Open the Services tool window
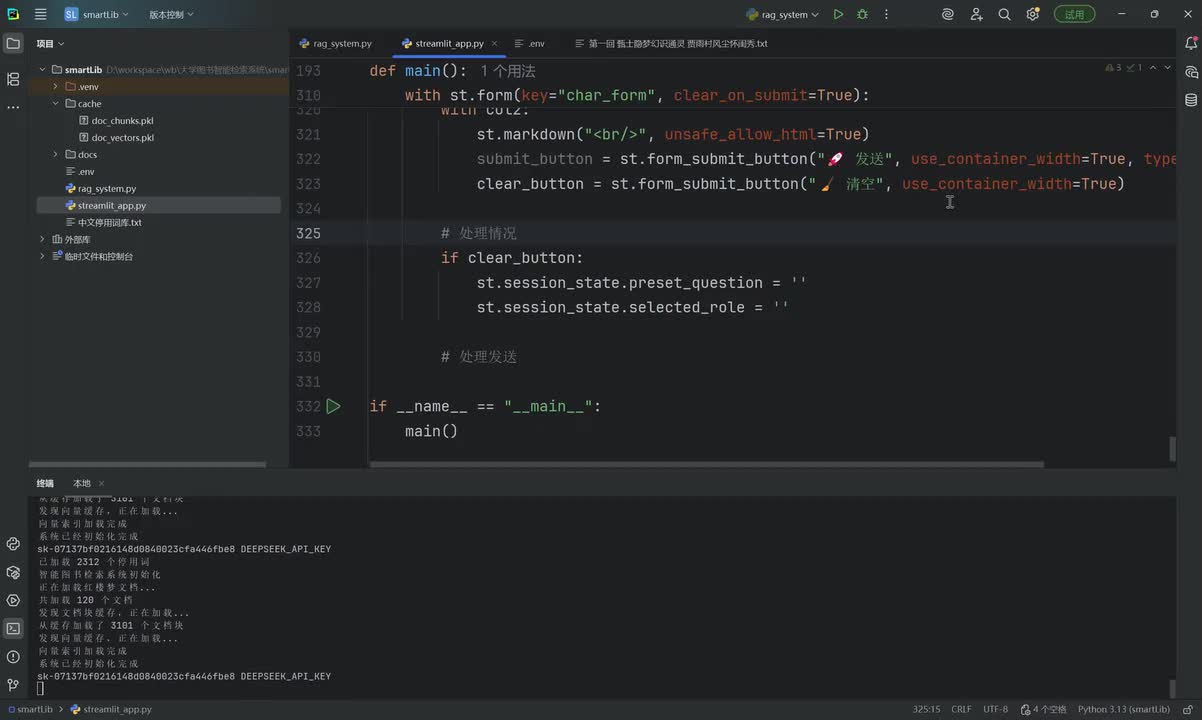Screen dimensions: 1202x720 coord(13,600)
